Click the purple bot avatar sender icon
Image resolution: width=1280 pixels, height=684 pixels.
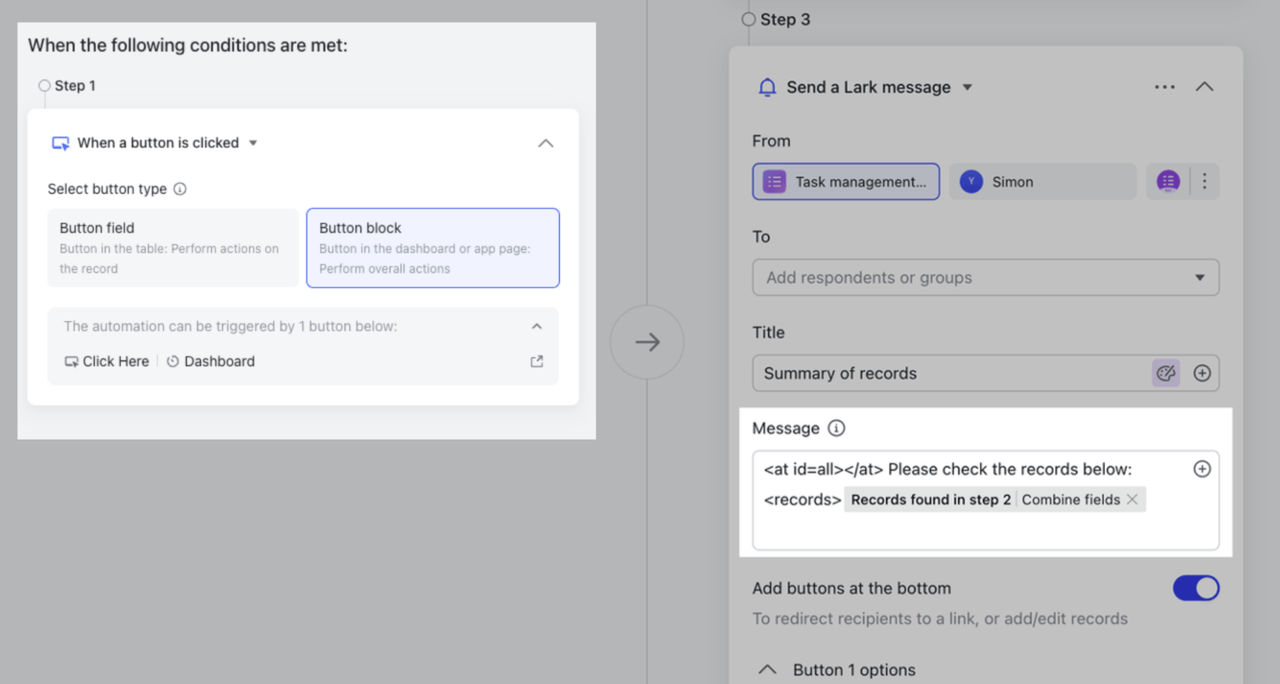(1168, 182)
